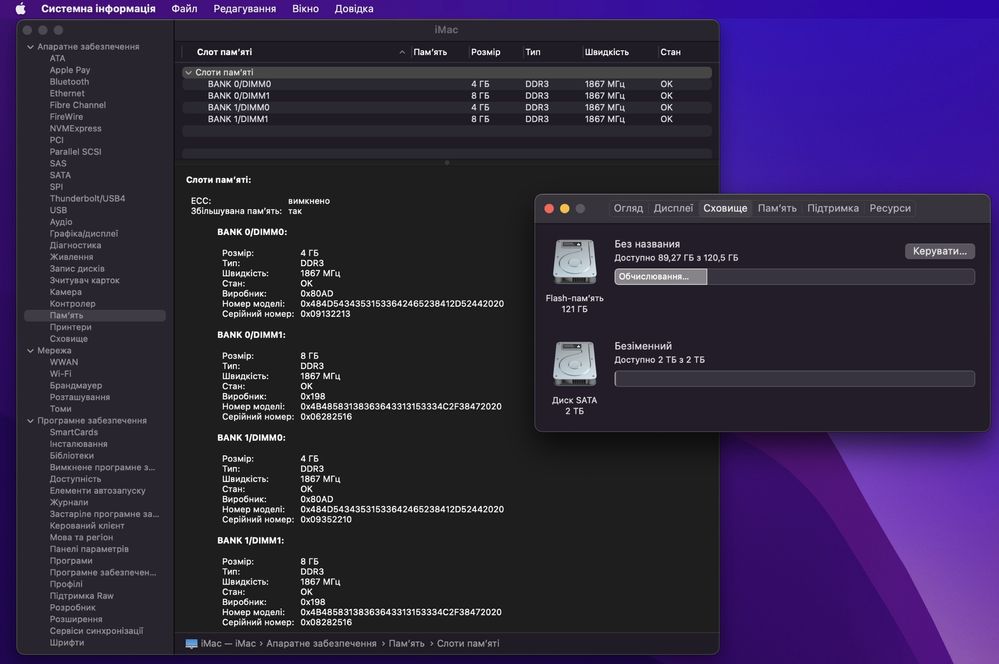Viewport: 999px width, 664px height.
Task: Select Камера in the sidebar
Action: tap(66, 292)
